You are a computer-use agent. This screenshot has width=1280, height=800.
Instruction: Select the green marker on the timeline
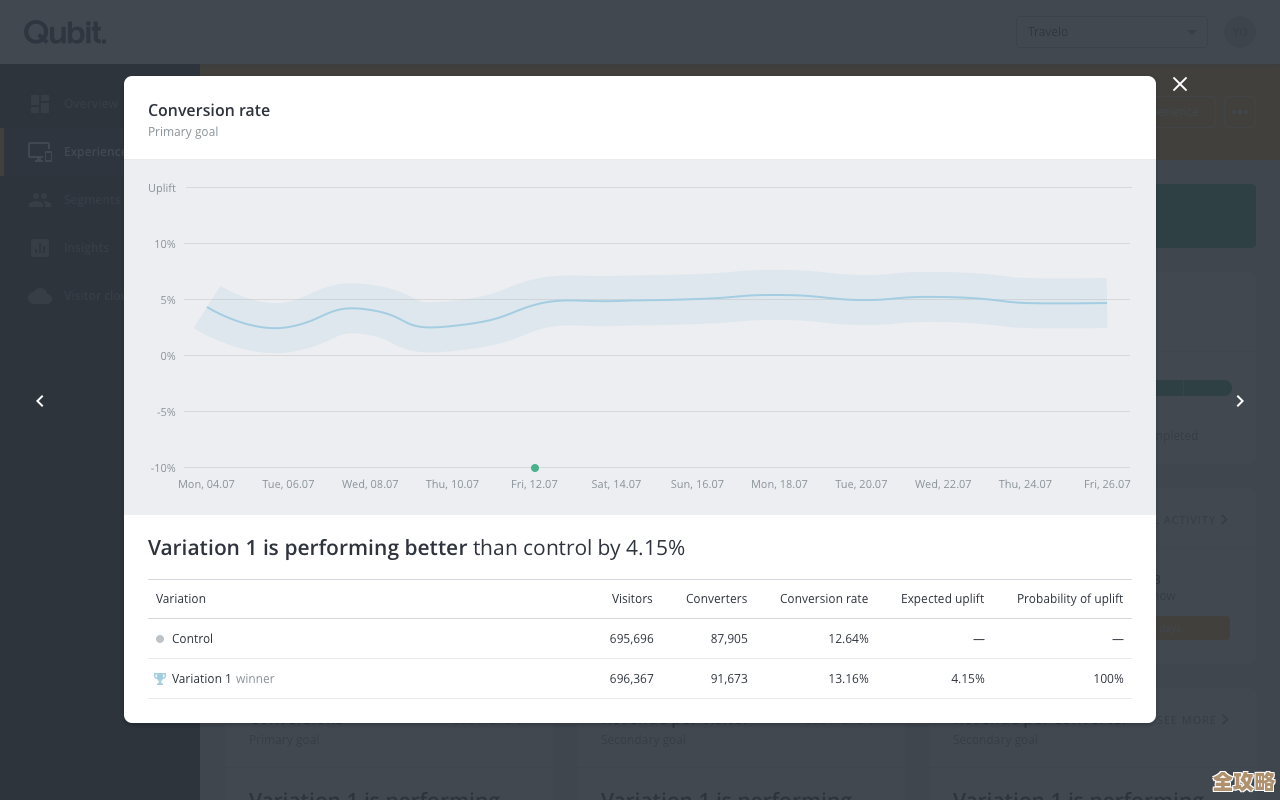click(535, 468)
